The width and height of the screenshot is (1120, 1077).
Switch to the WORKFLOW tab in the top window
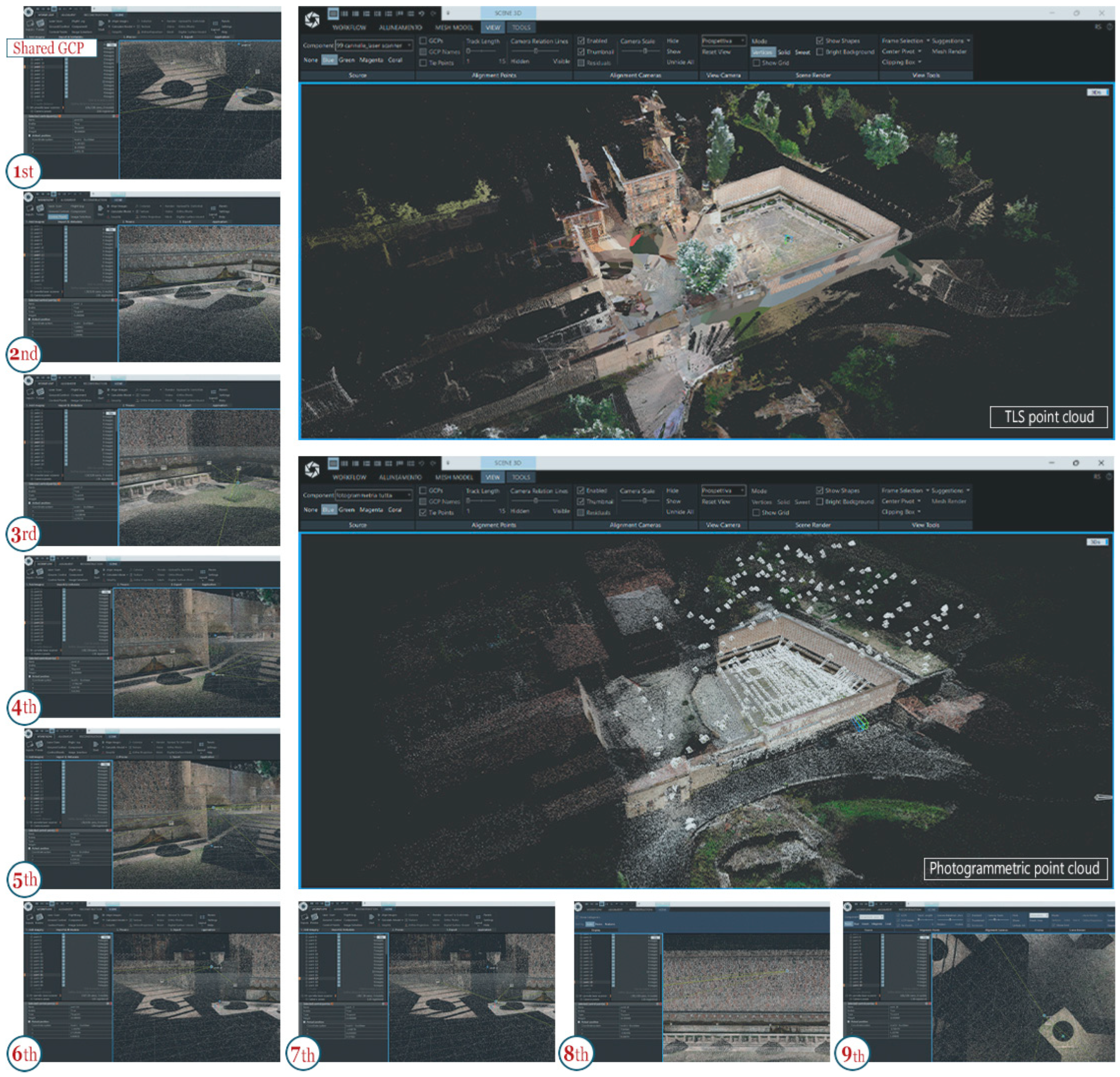coord(349,27)
